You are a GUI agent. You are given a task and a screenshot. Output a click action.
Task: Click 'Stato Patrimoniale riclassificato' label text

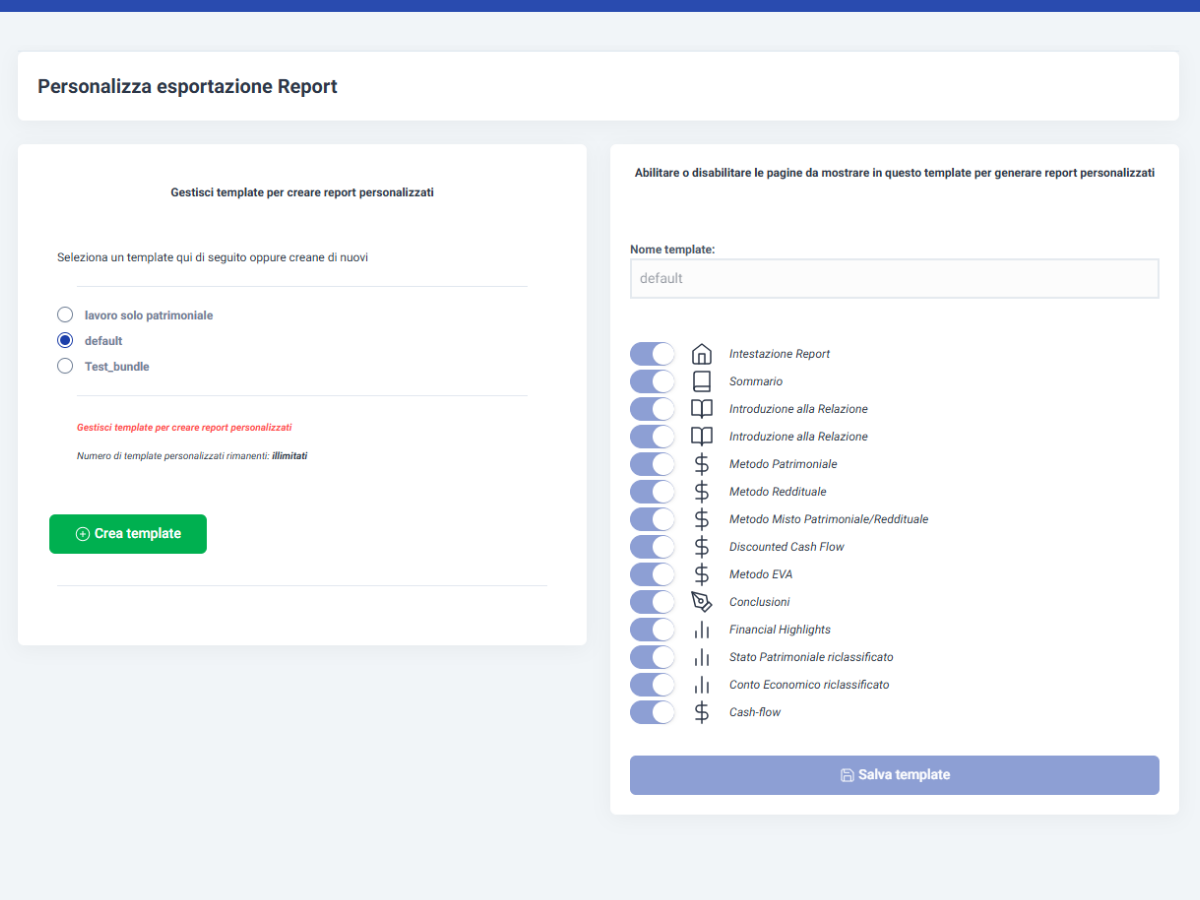811,657
